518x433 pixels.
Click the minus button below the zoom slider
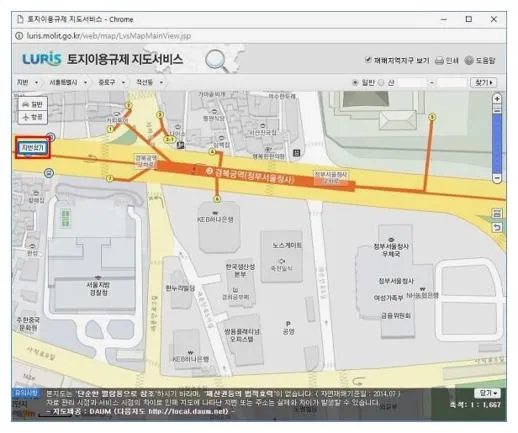[497, 178]
